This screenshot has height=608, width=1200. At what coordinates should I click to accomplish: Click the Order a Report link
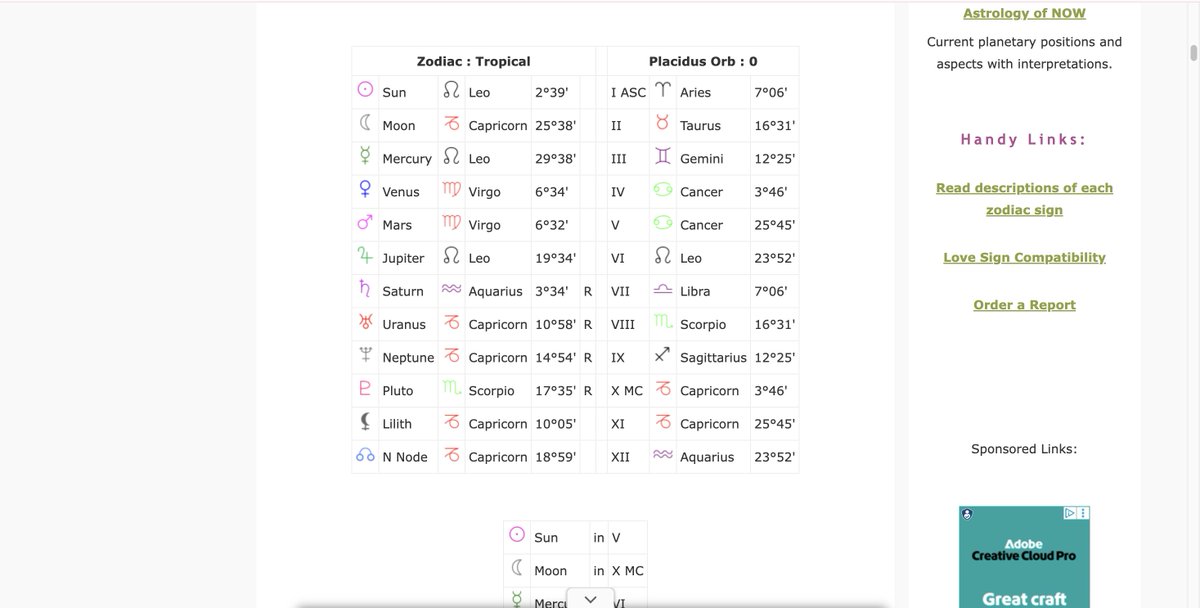1024,305
